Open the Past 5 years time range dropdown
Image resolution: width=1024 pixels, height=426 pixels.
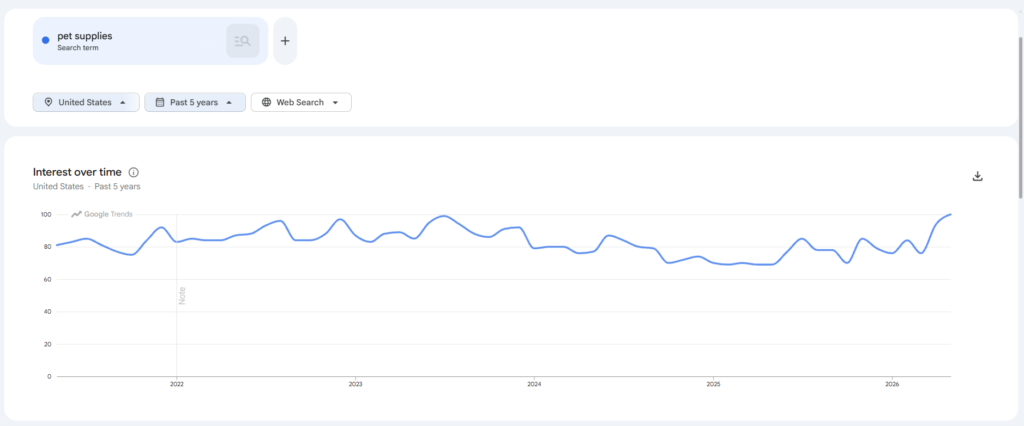pyautogui.click(x=195, y=102)
